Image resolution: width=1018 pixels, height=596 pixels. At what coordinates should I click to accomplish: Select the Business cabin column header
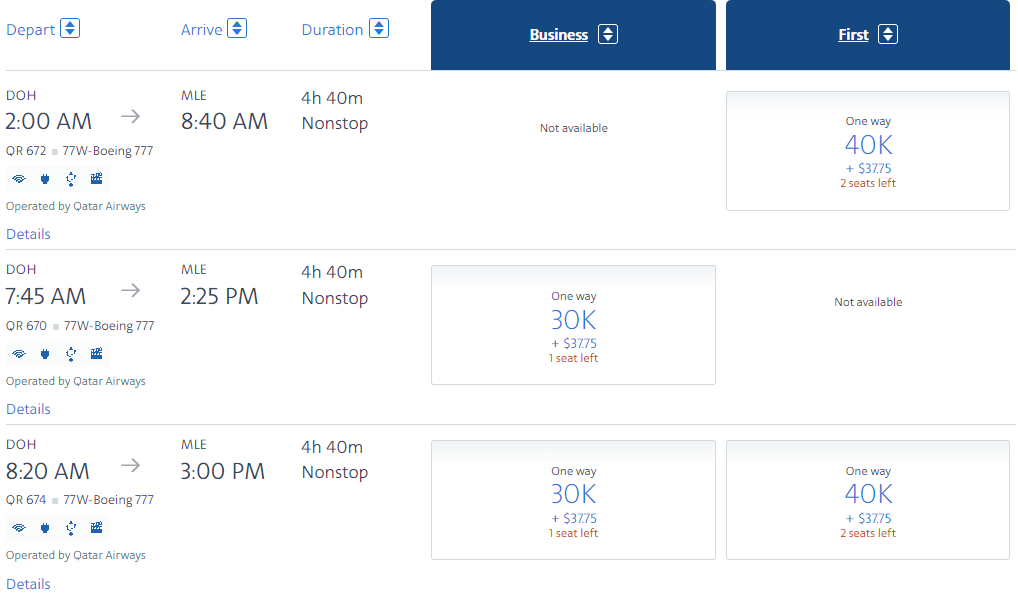pos(558,35)
